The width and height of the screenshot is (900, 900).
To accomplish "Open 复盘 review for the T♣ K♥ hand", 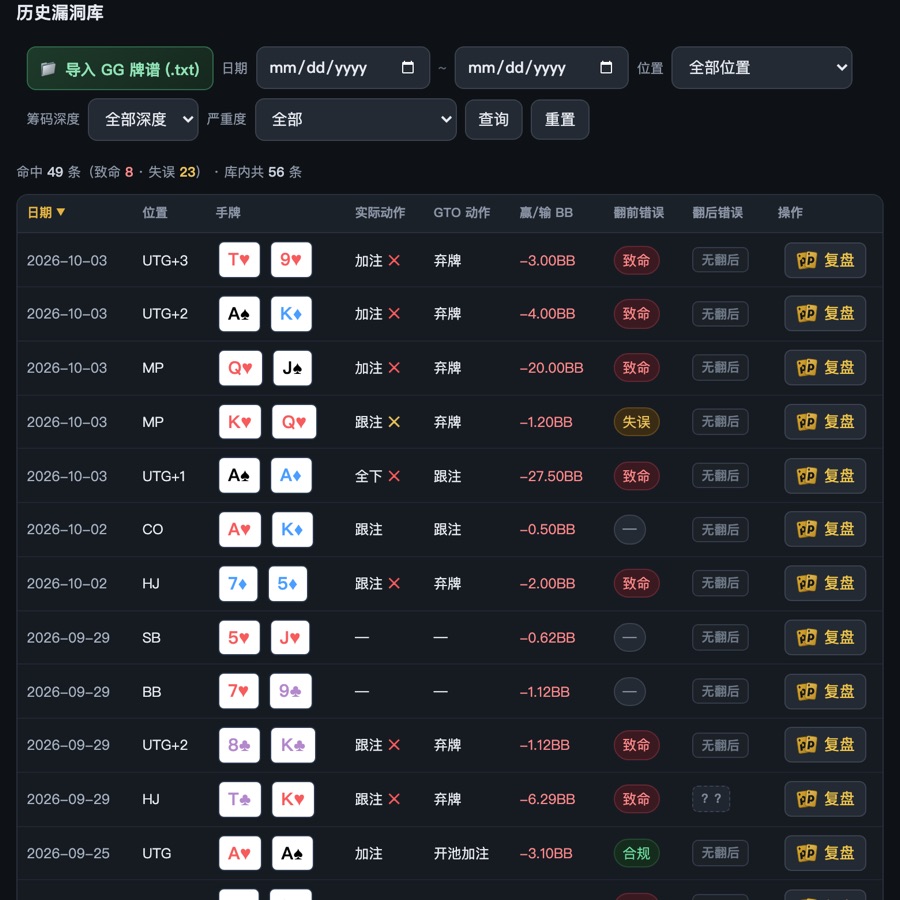I will point(825,799).
